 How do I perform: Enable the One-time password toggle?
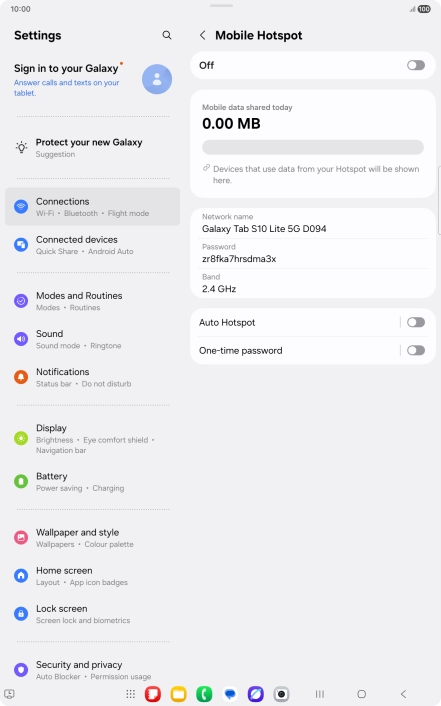416,350
